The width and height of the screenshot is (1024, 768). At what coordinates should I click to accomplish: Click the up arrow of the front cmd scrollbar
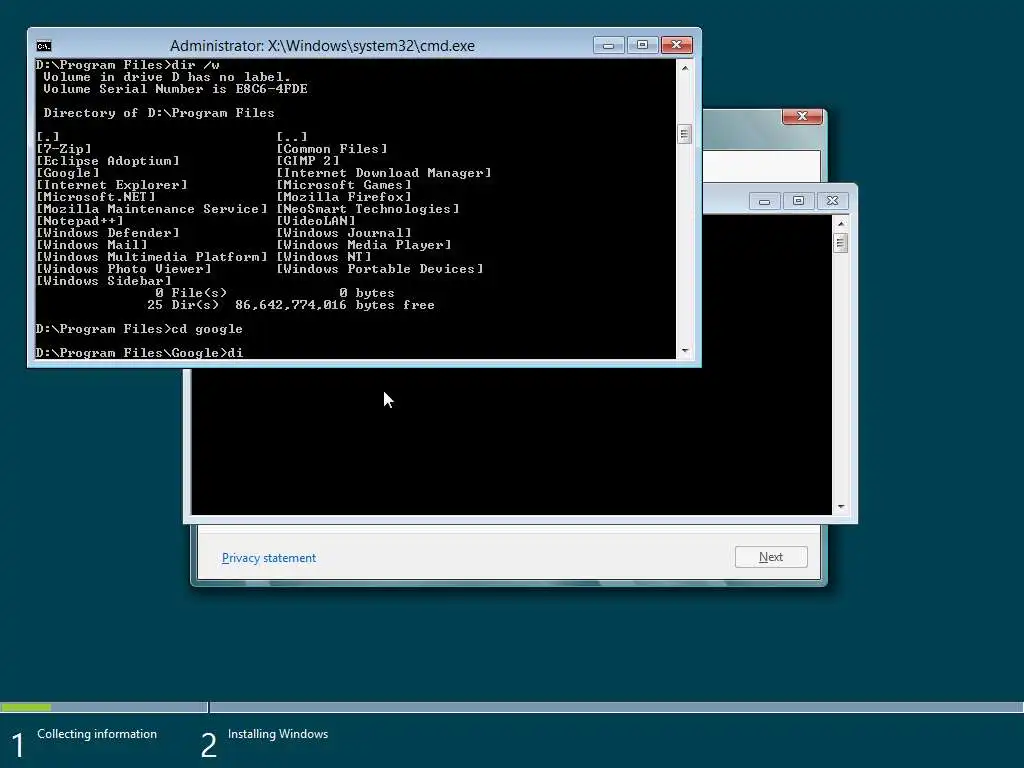684,68
